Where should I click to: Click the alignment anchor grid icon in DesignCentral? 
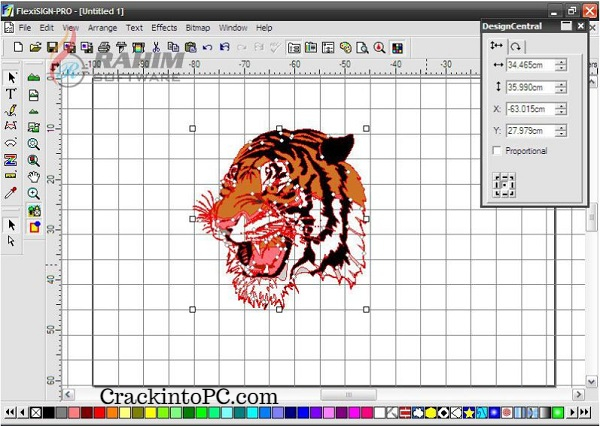pyautogui.click(x=504, y=185)
